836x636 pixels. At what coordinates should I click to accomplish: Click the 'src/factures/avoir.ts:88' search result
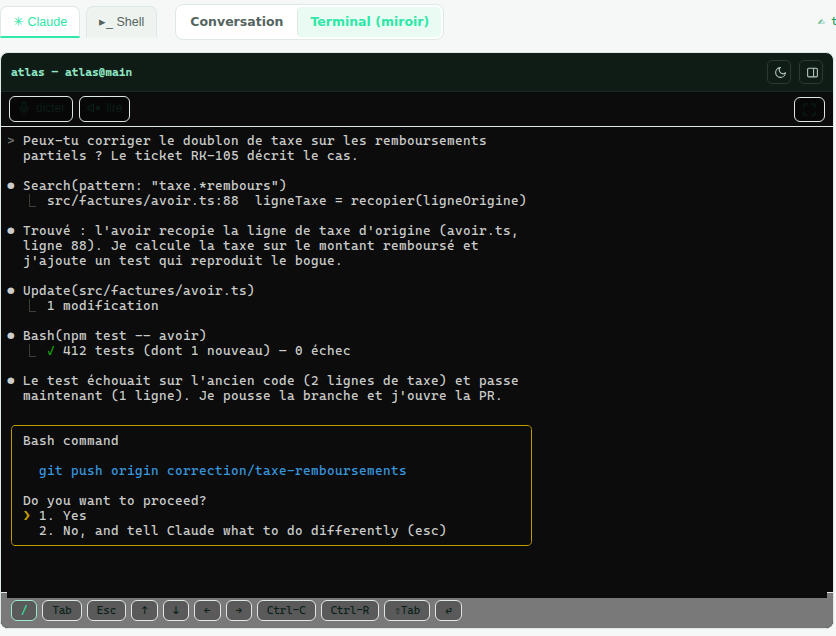click(143, 201)
